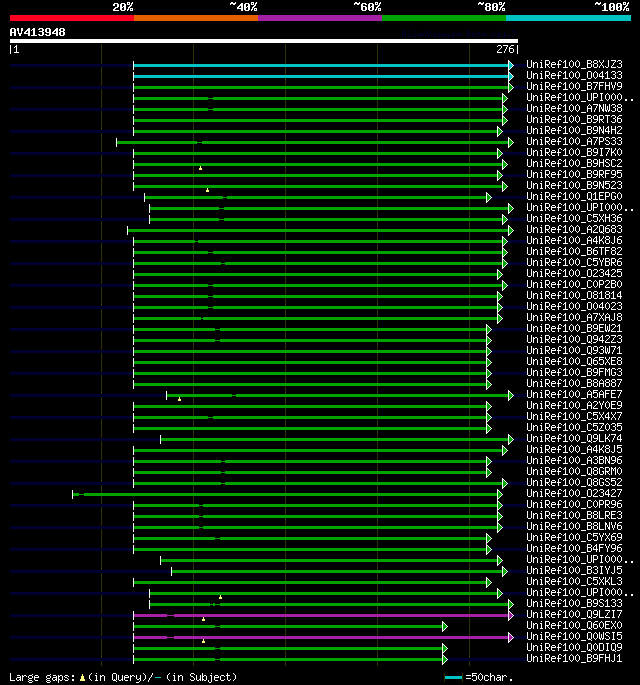Open the UniRef100_B8XJZ3 hit
This screenshot has width=640, height=685.
click(574, 64)
